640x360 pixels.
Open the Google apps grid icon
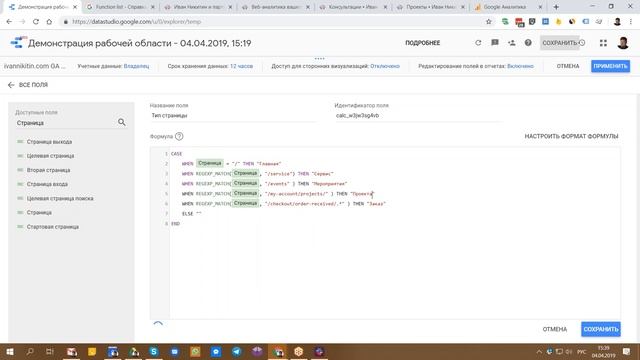[603, 43]
